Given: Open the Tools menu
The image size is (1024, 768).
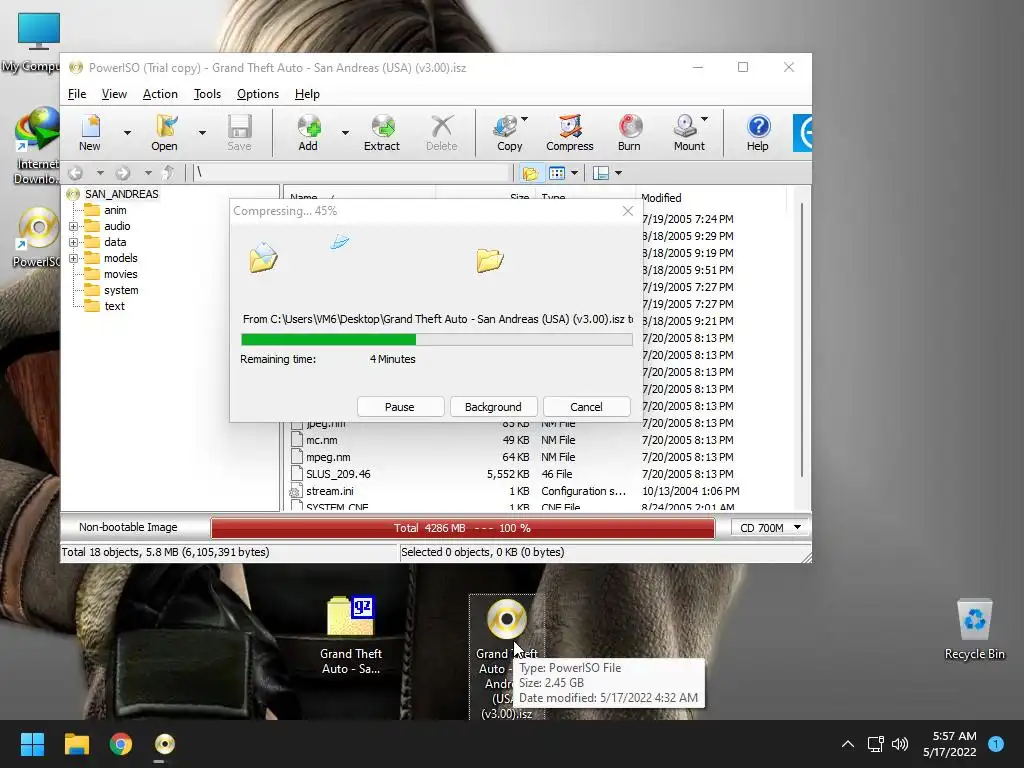Looking at the screenshot, I should [x=207, y=94].
